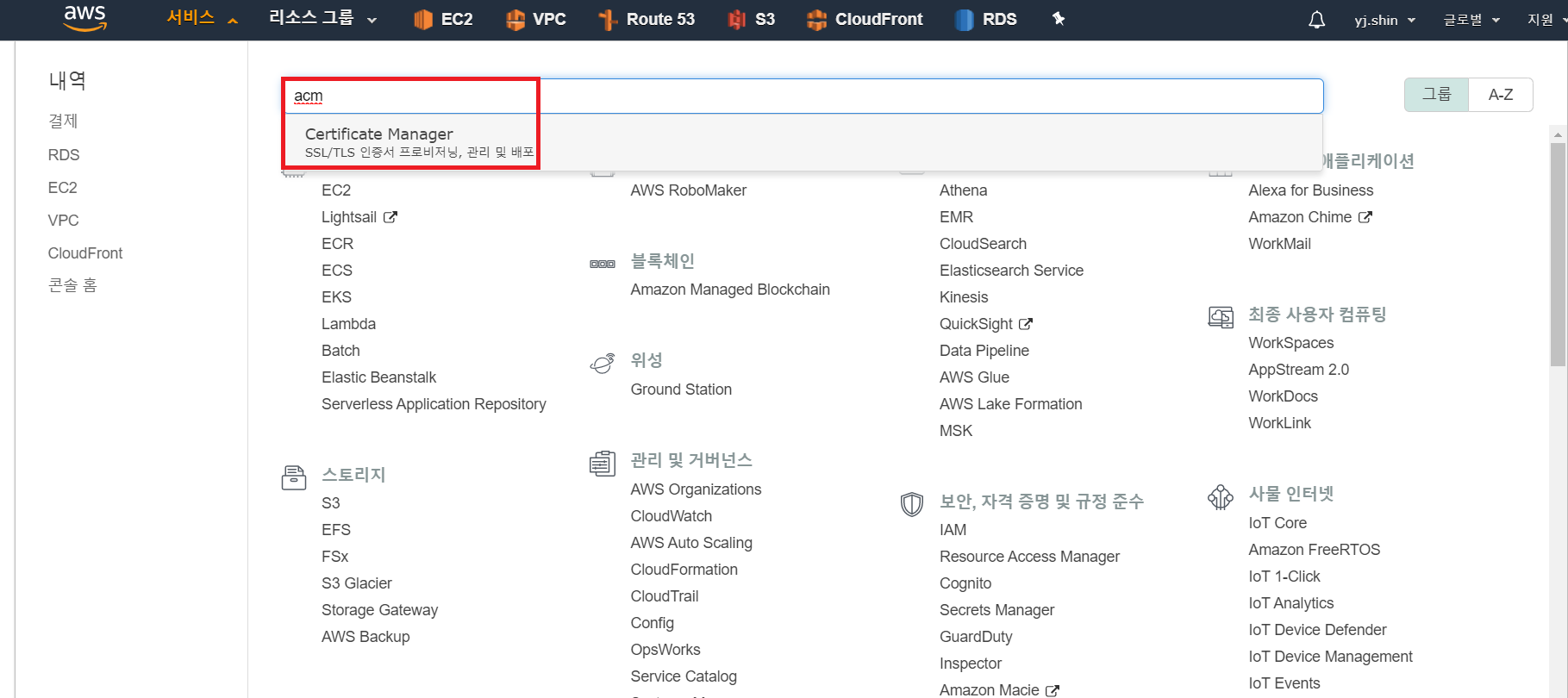The height and width of the screenshot is (698, 1568).
Task: Open the notifications bell
Action: point(1316,19)
